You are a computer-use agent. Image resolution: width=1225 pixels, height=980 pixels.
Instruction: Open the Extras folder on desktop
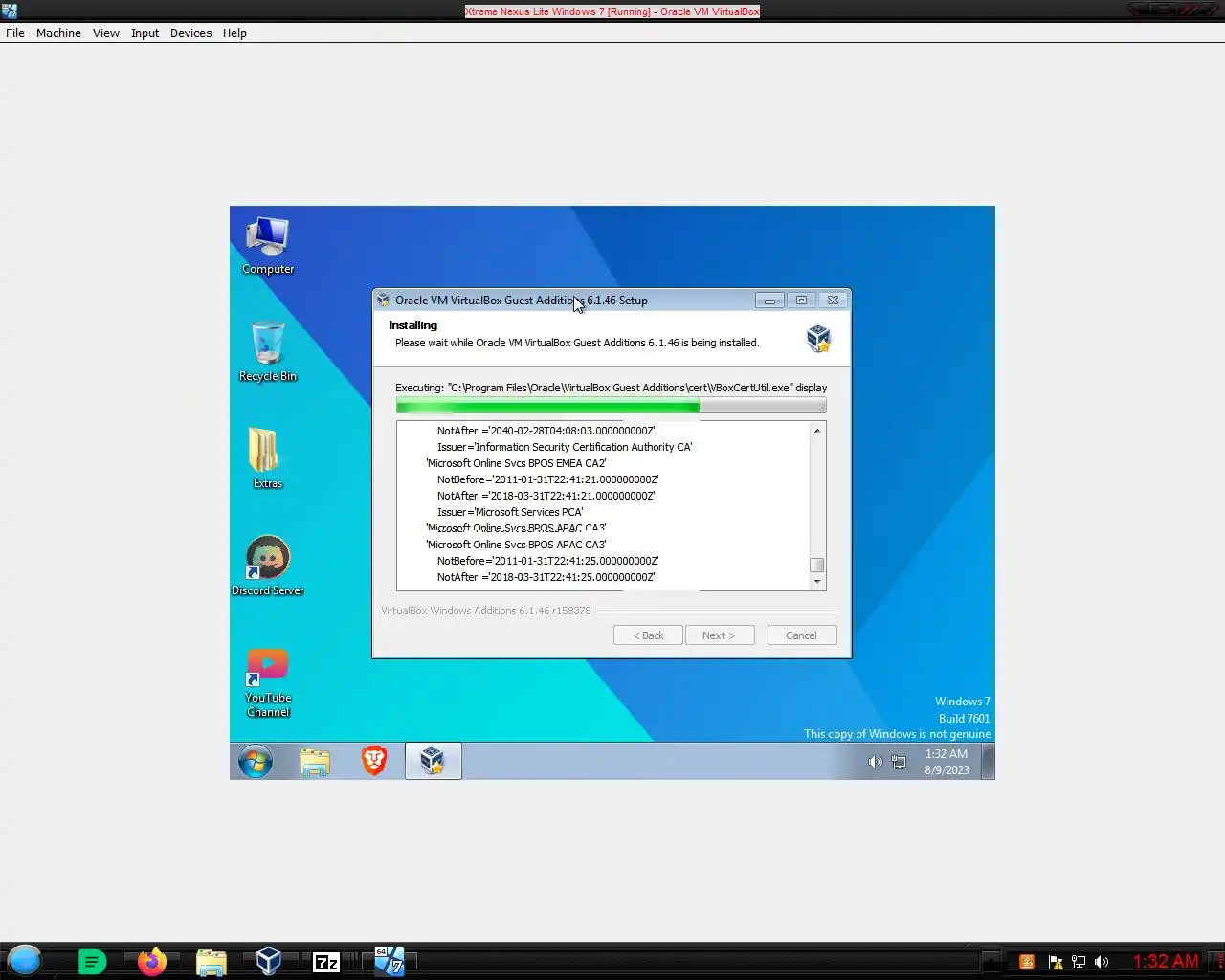click(267, 458)
